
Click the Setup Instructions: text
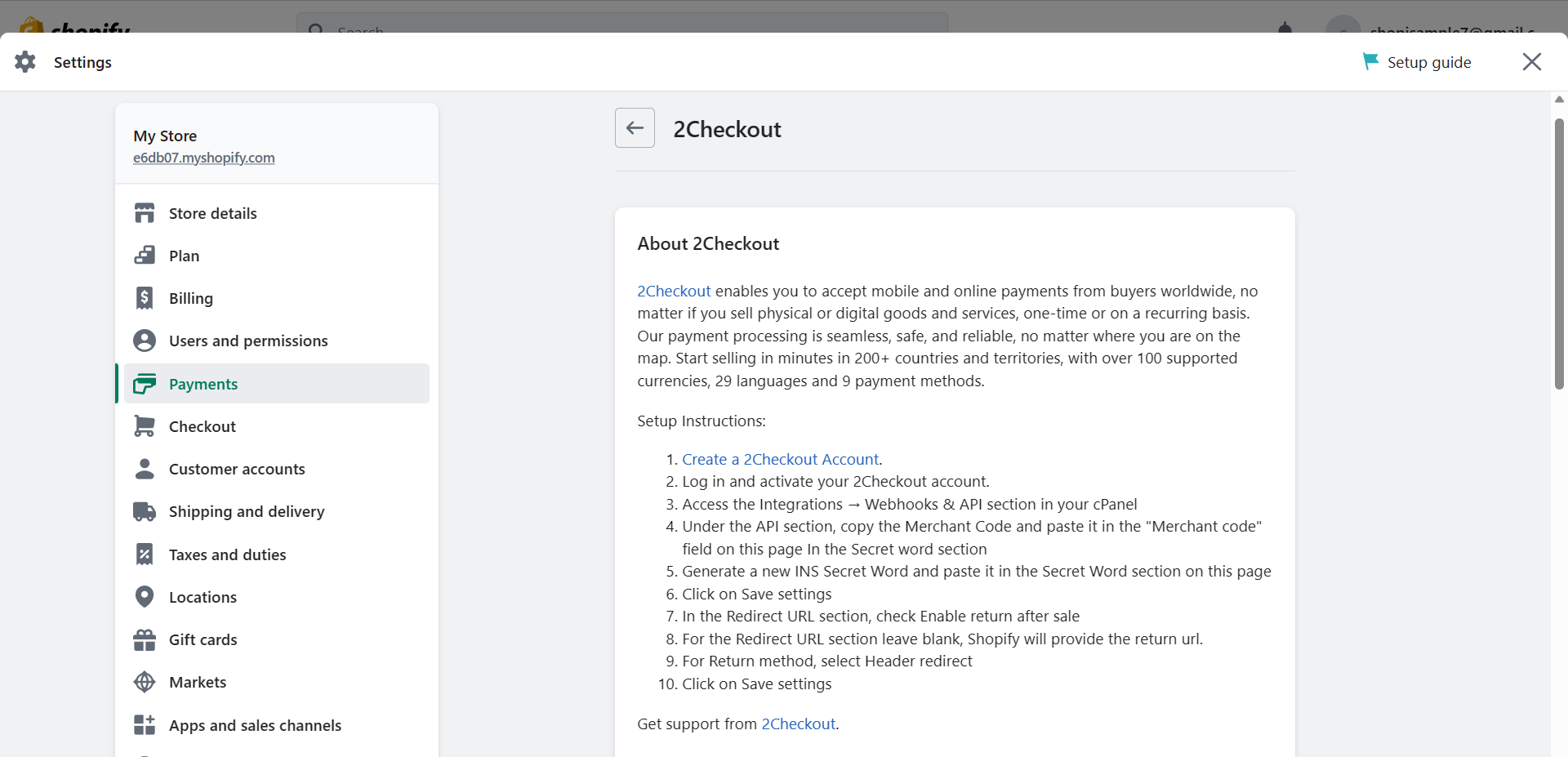pyautogui.click(x=702, y=421)
